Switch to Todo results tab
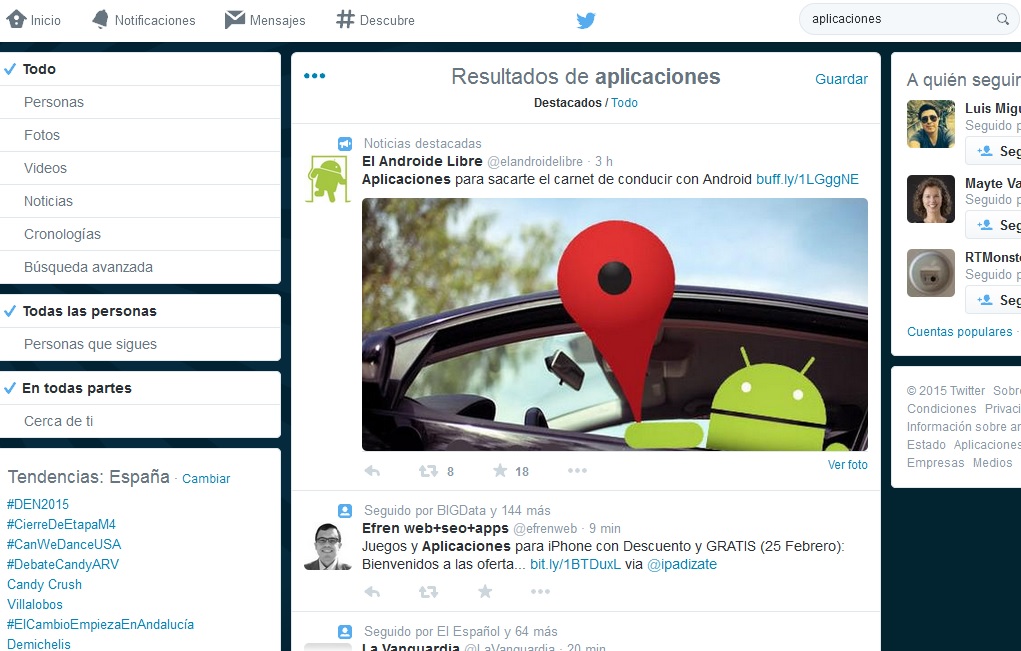1021x651 pixels. tap(624, 103)
